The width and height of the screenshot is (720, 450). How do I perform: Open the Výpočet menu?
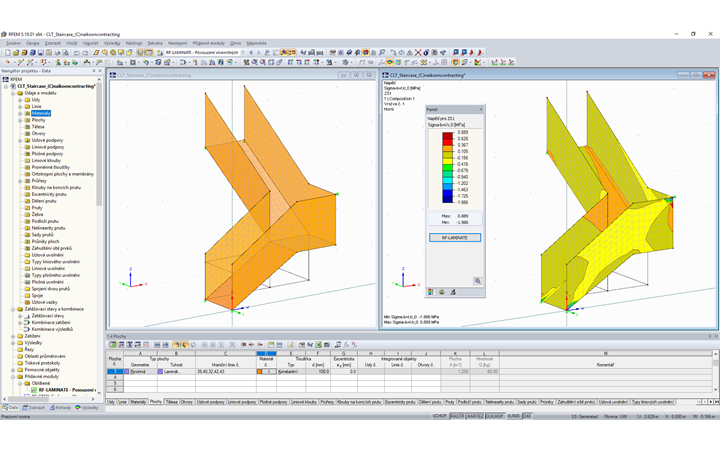pyautogui.click(x=90, y=43)
